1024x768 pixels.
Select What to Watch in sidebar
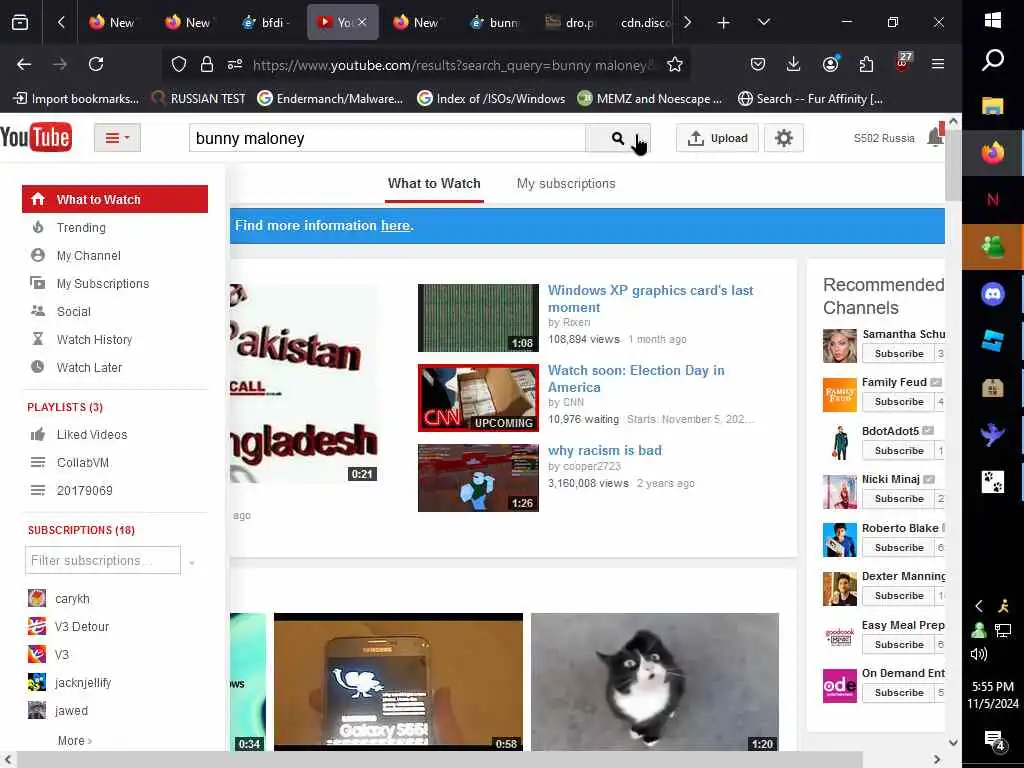pyautogui.click(x=115, y=199)
